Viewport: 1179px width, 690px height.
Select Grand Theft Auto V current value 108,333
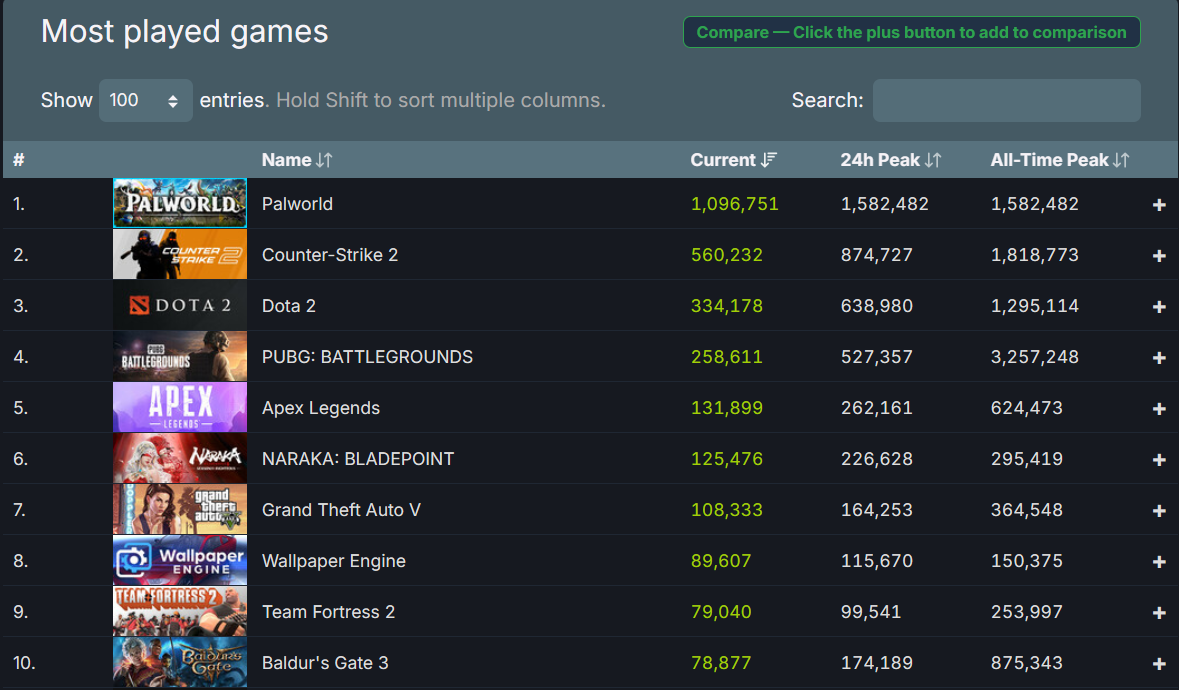point(726,510)
